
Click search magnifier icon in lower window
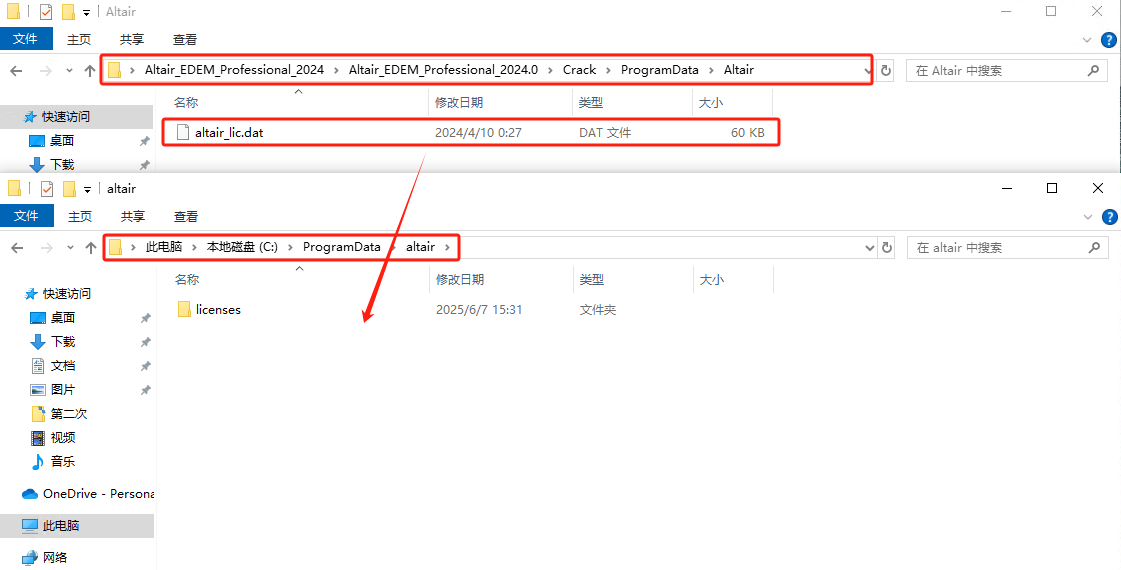click(1094, 247)
